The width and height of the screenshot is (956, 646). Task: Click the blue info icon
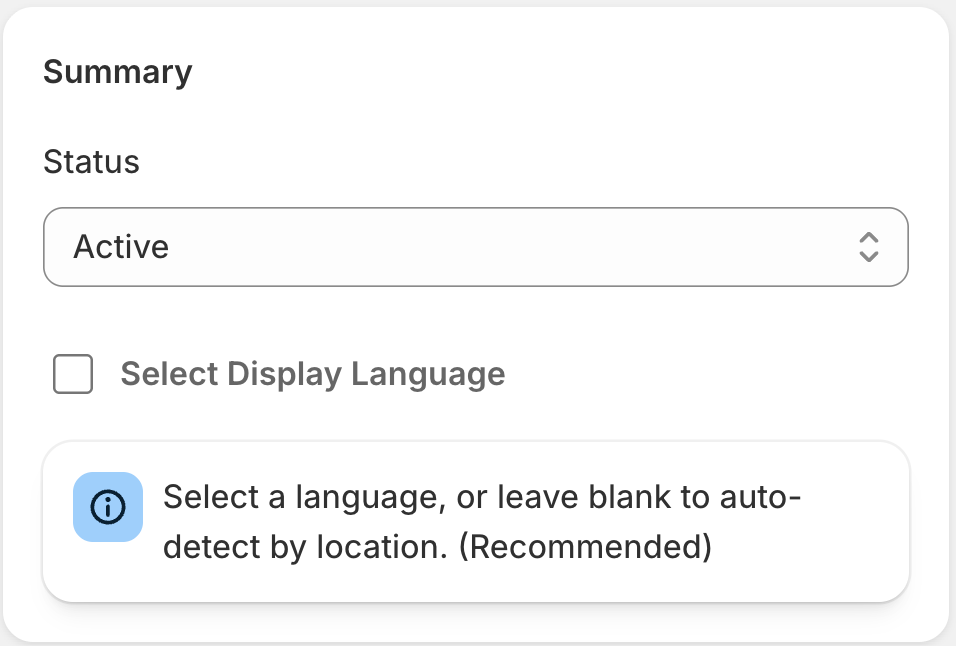tap(108, 507)
